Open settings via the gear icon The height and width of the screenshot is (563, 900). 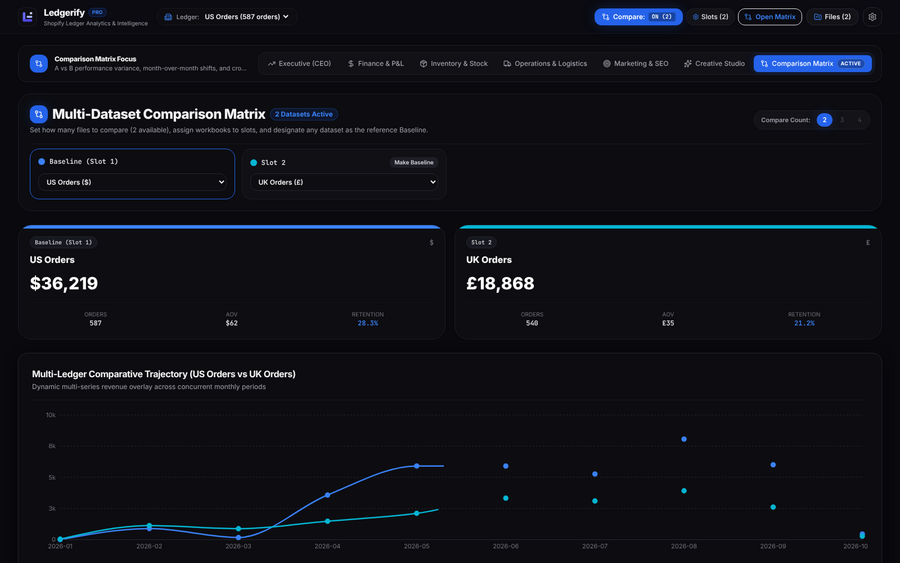click(x=872, y=17)
